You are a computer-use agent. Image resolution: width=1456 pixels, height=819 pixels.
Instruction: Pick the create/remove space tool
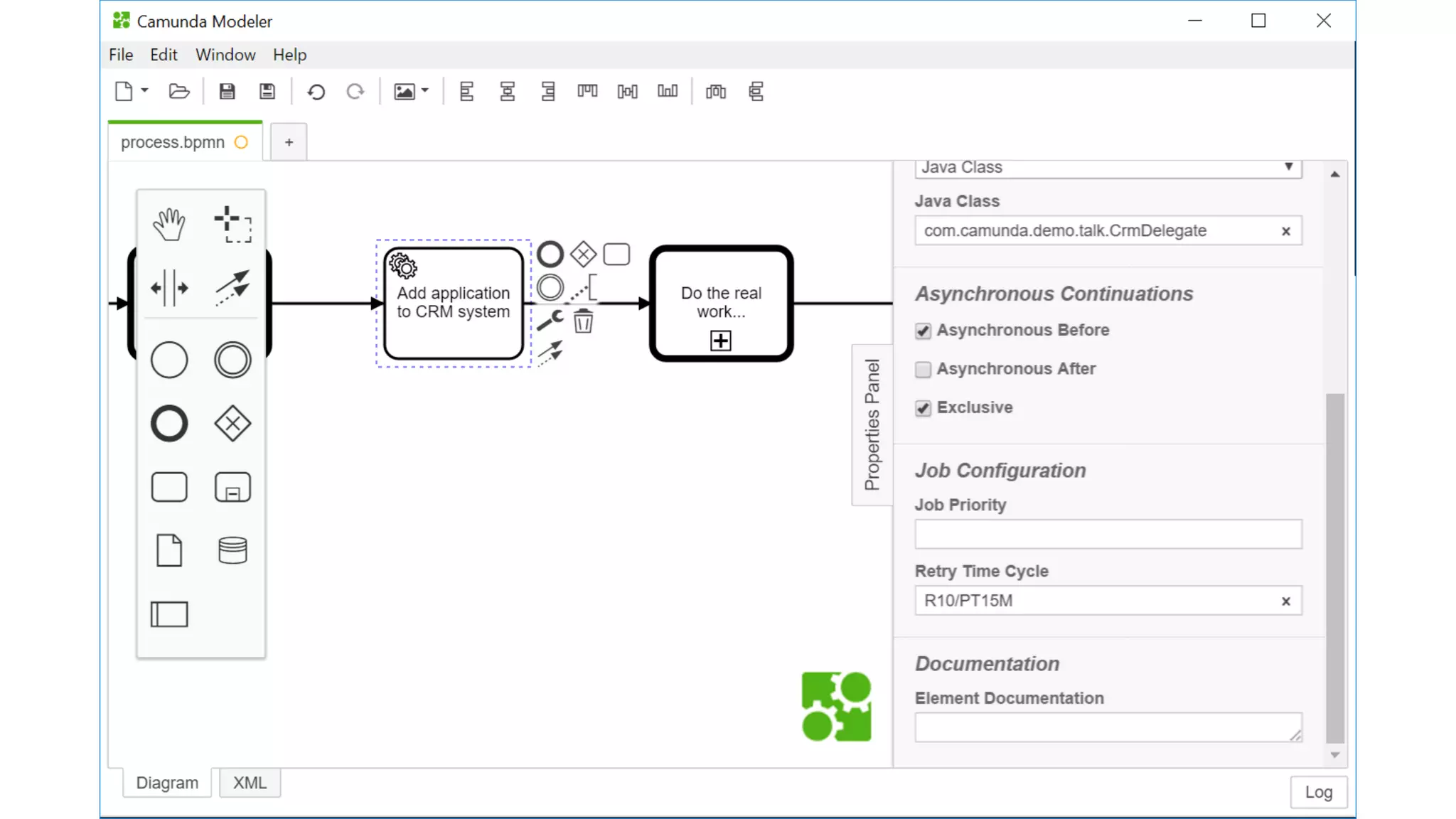(x=169, y=288)
